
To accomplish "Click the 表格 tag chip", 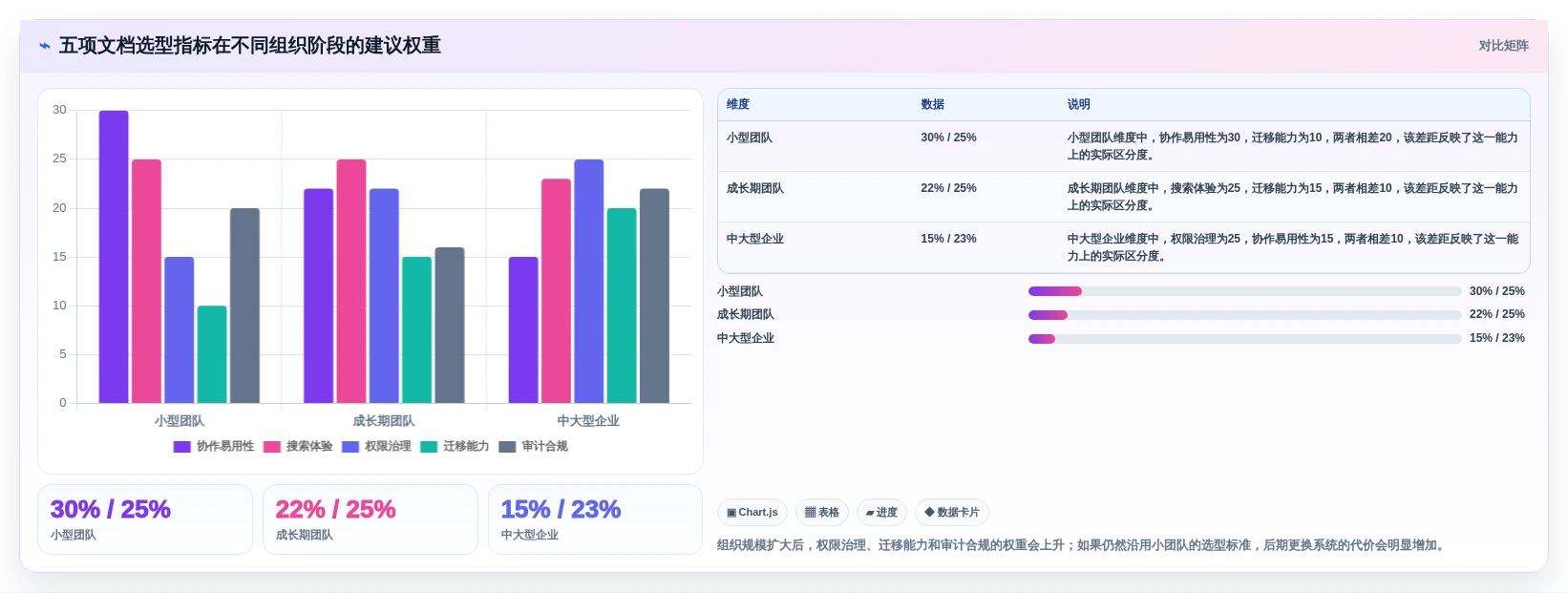I will pyautogui.click(x=822, y=513).
